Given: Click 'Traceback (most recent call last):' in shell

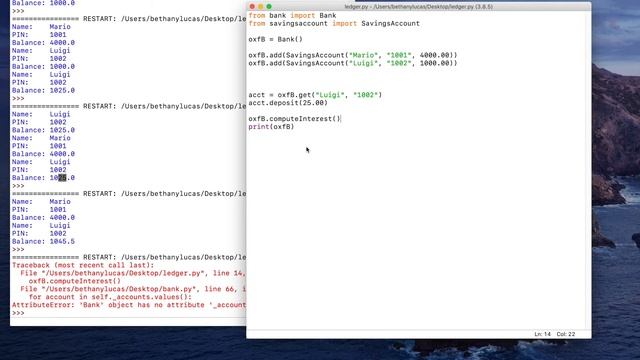Looking at the screenshot, I should pyautogui.click(x=83, y=265).
